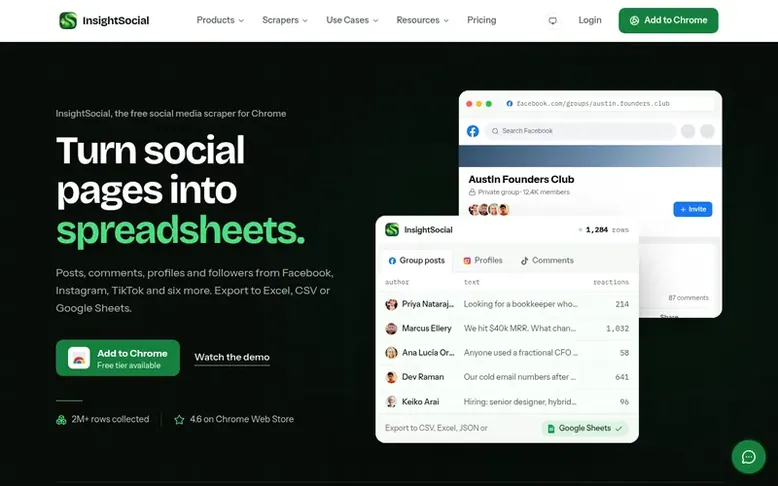Click Ana Lucia Or... avatar

coord(391,353)
